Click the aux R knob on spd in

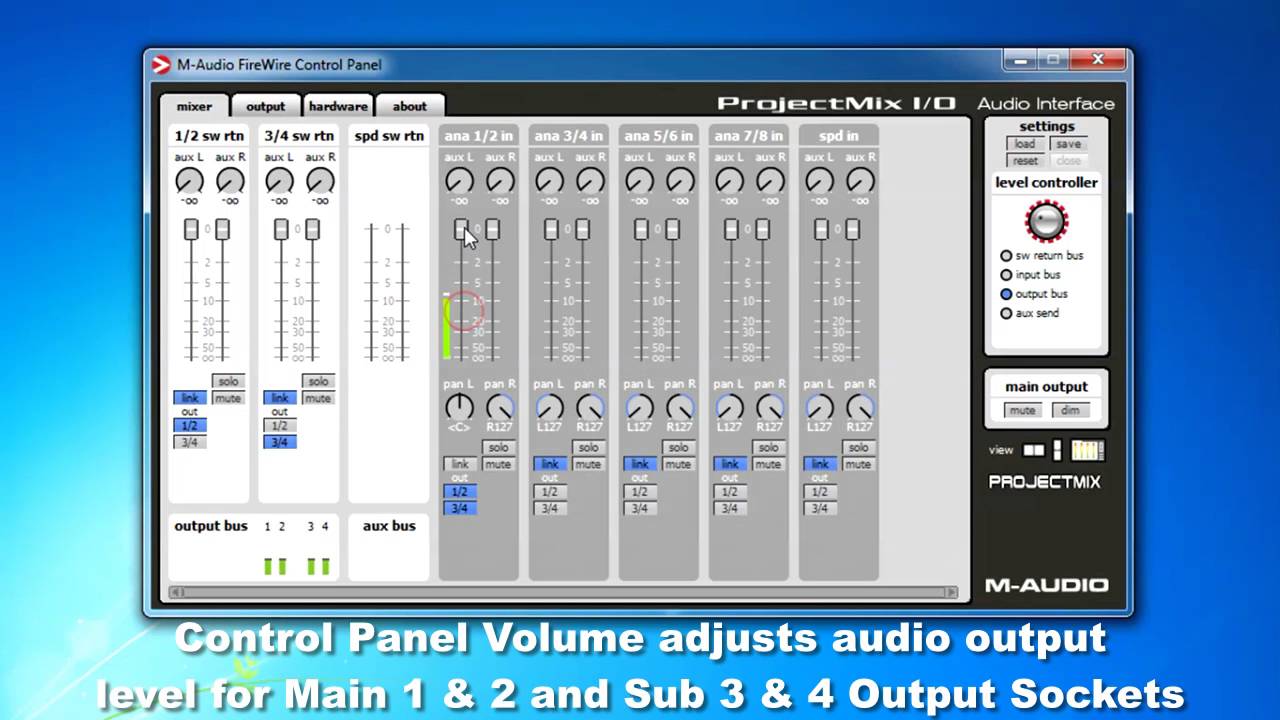click(x=860, y=181)
